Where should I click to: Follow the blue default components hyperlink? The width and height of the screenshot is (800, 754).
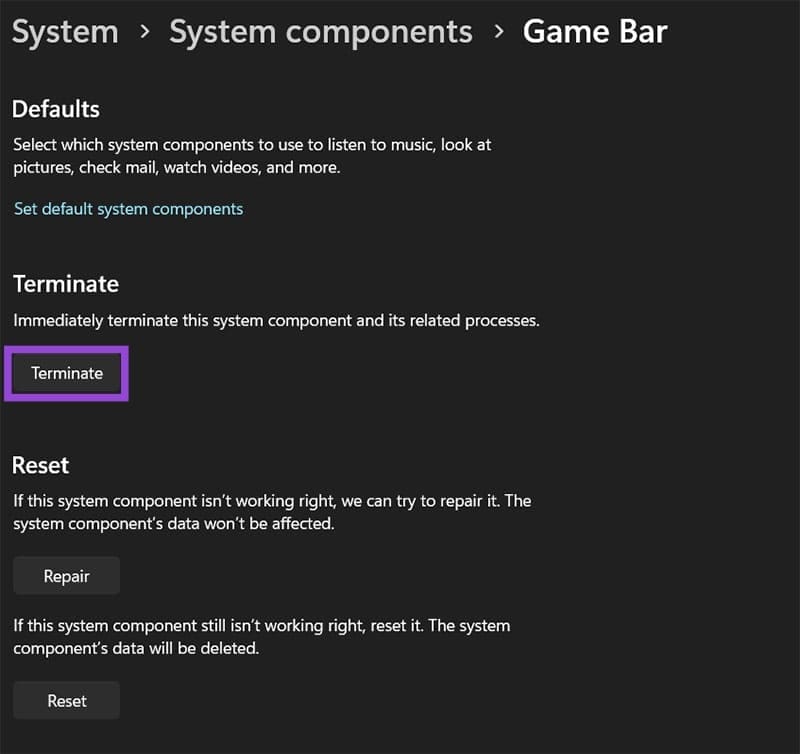coord(128,209)
